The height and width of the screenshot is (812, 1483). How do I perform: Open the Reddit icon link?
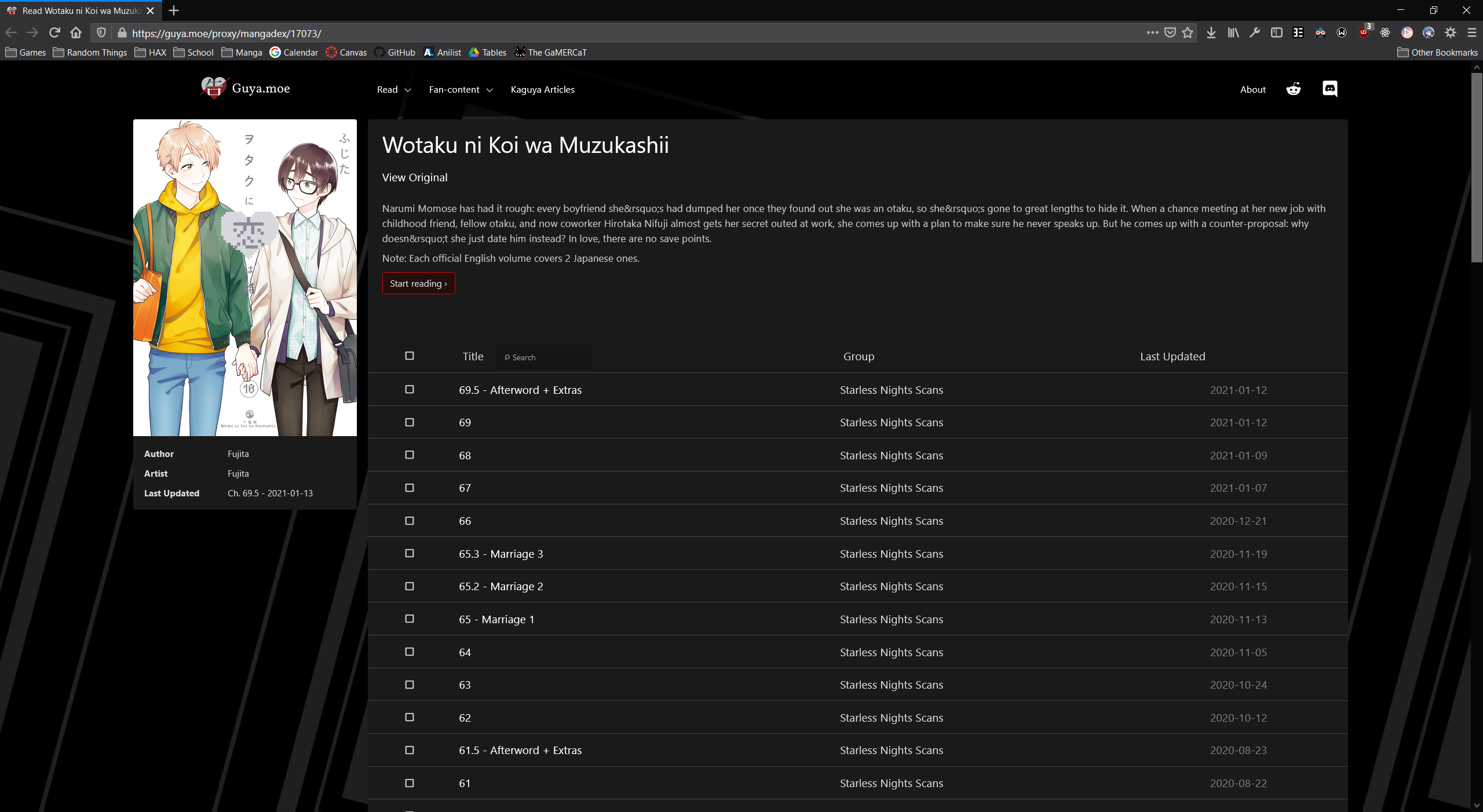1293,89
